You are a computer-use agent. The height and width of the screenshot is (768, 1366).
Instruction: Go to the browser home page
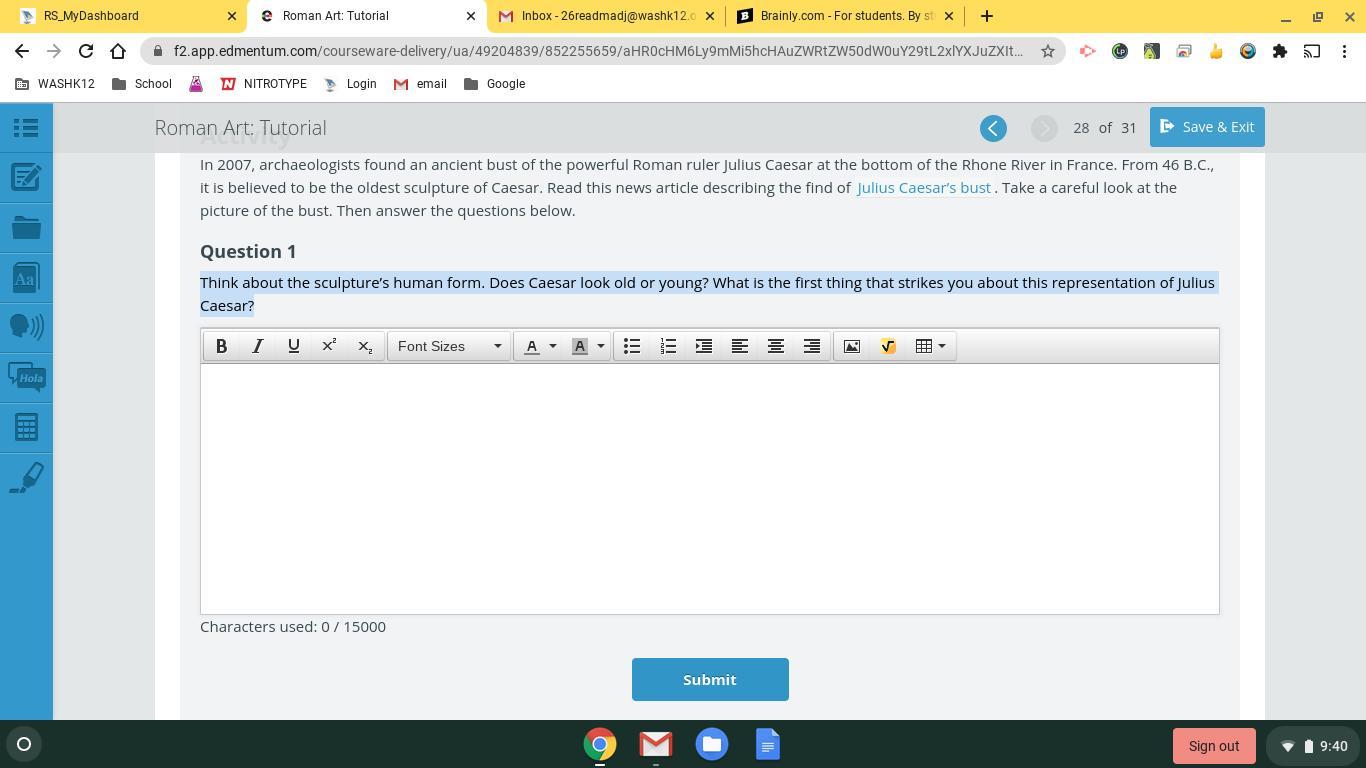(x=118, y=51)
